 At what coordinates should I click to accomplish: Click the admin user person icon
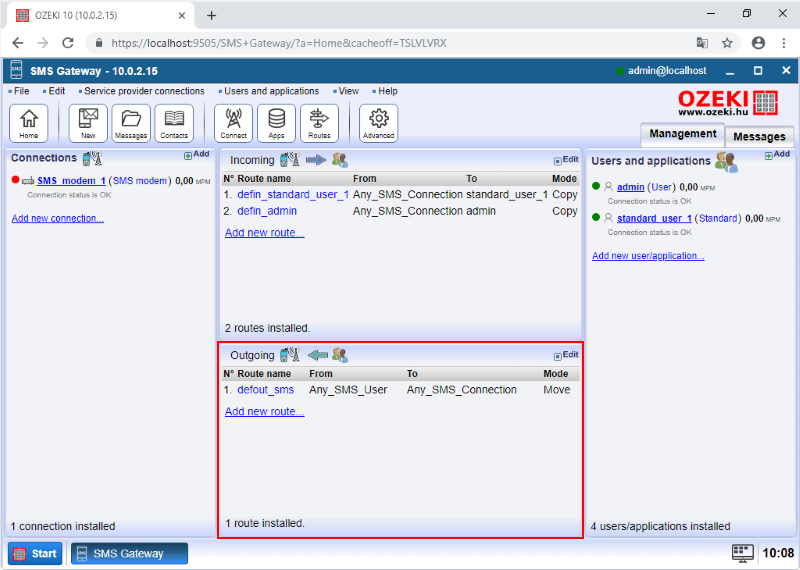tap(608, 187)
